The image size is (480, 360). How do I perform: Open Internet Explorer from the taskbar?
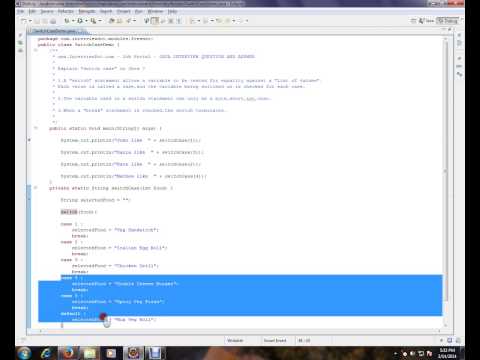click(x=46, y=353)
